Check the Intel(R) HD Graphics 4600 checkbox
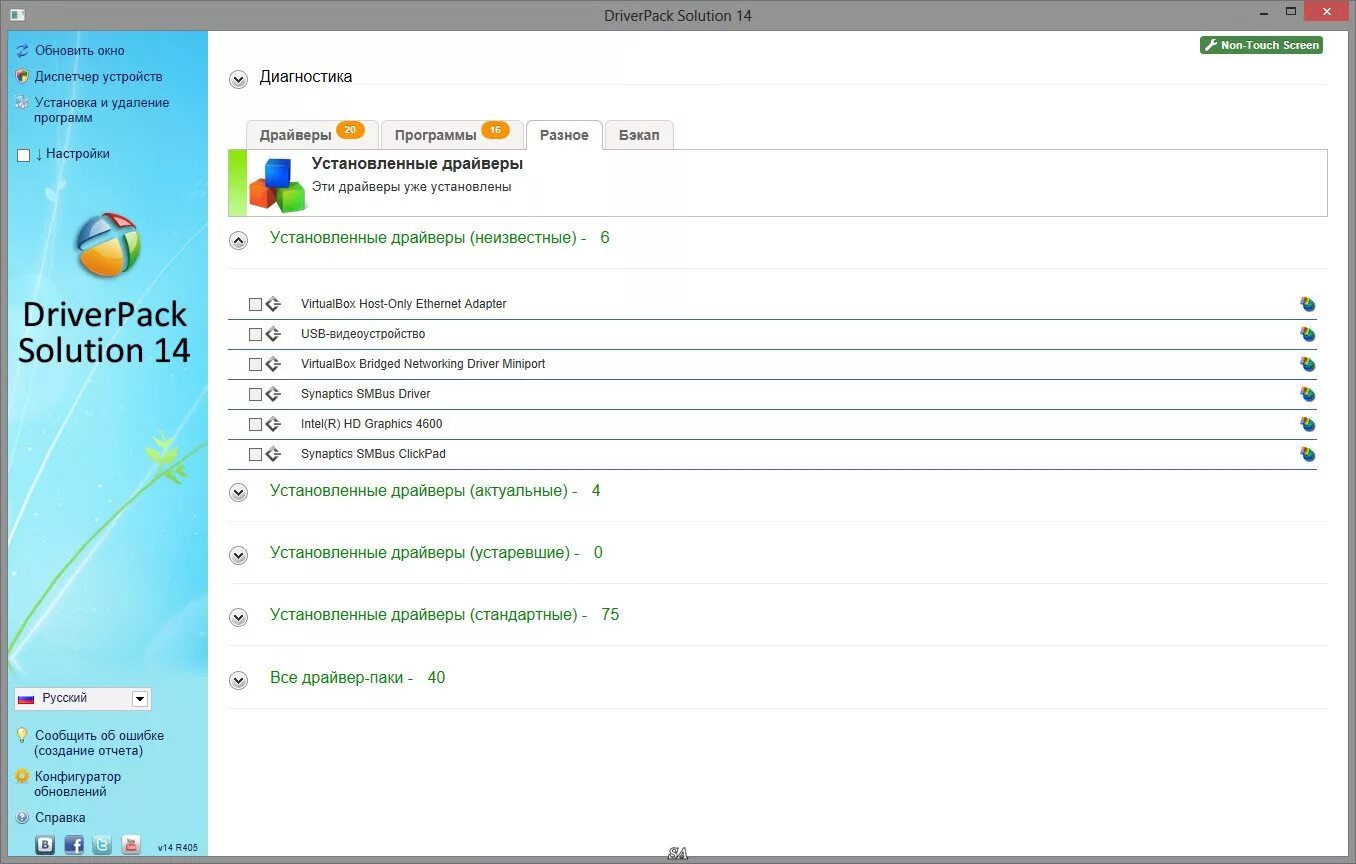 [255, 424]
